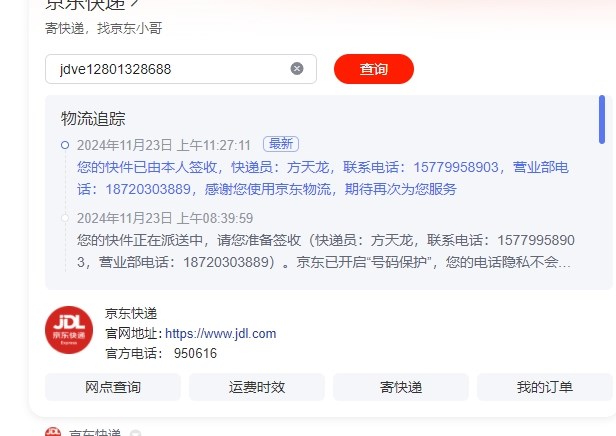
Task: Open 我的订单 my orders
Action: pyautogui.click(x=544, y=387)
